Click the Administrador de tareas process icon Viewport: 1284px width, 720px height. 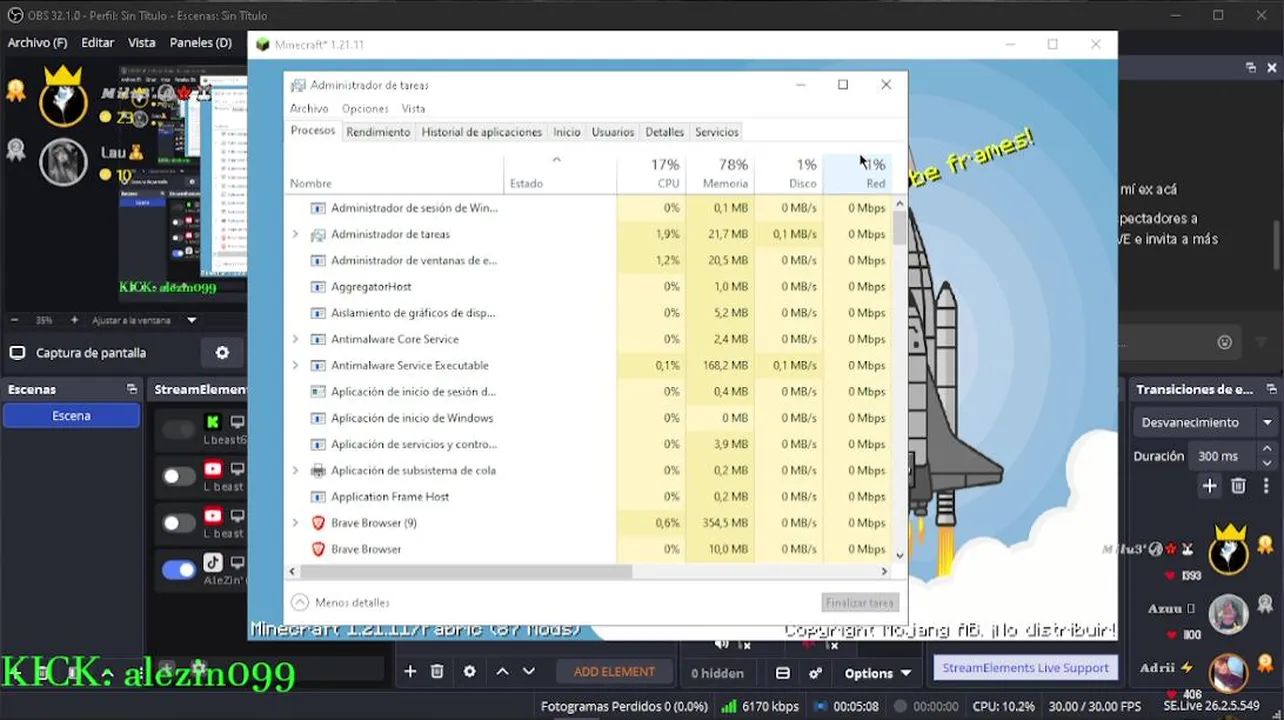tap(318, 234)
